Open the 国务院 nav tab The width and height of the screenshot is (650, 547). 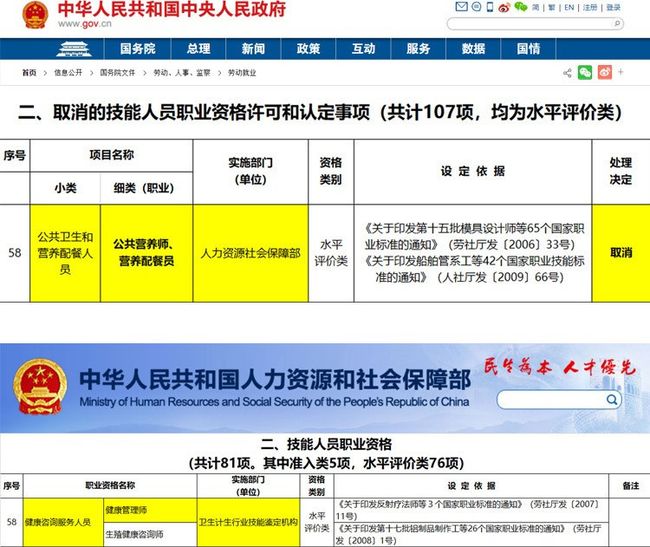(138, 49)
